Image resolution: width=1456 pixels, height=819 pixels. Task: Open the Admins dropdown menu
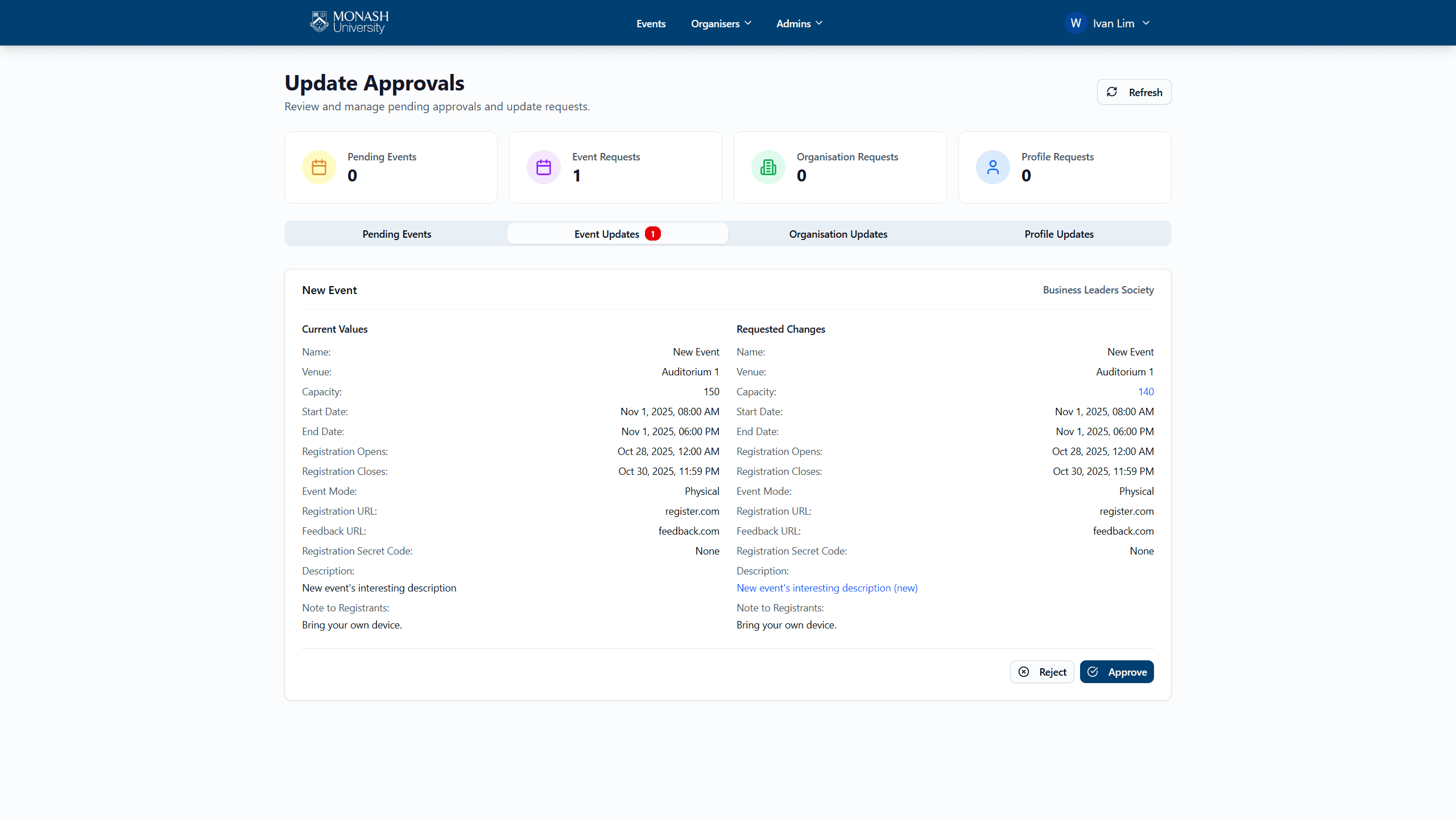(799, 23)
